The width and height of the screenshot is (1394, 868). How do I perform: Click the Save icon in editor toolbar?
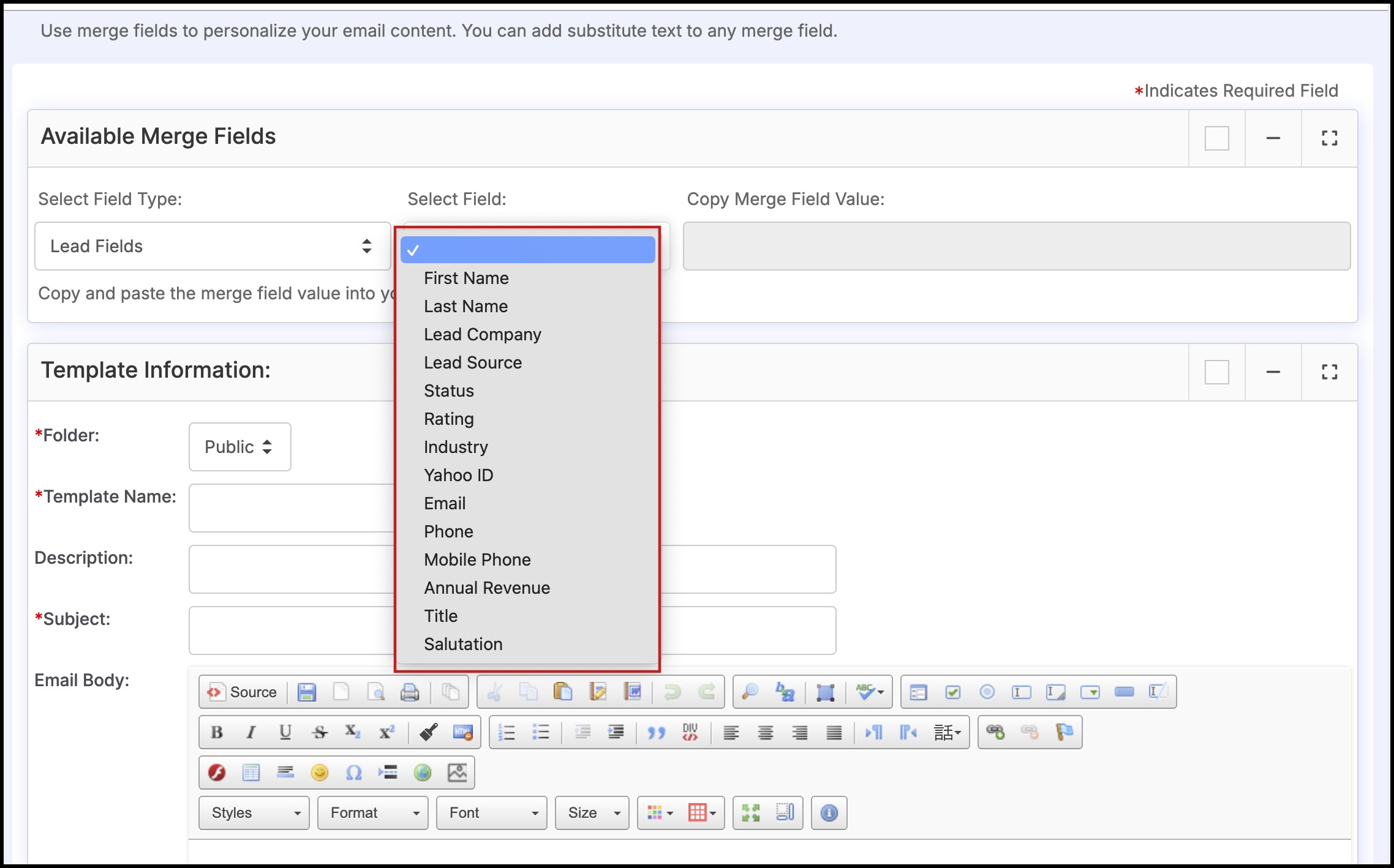click(x=306, y=692)
